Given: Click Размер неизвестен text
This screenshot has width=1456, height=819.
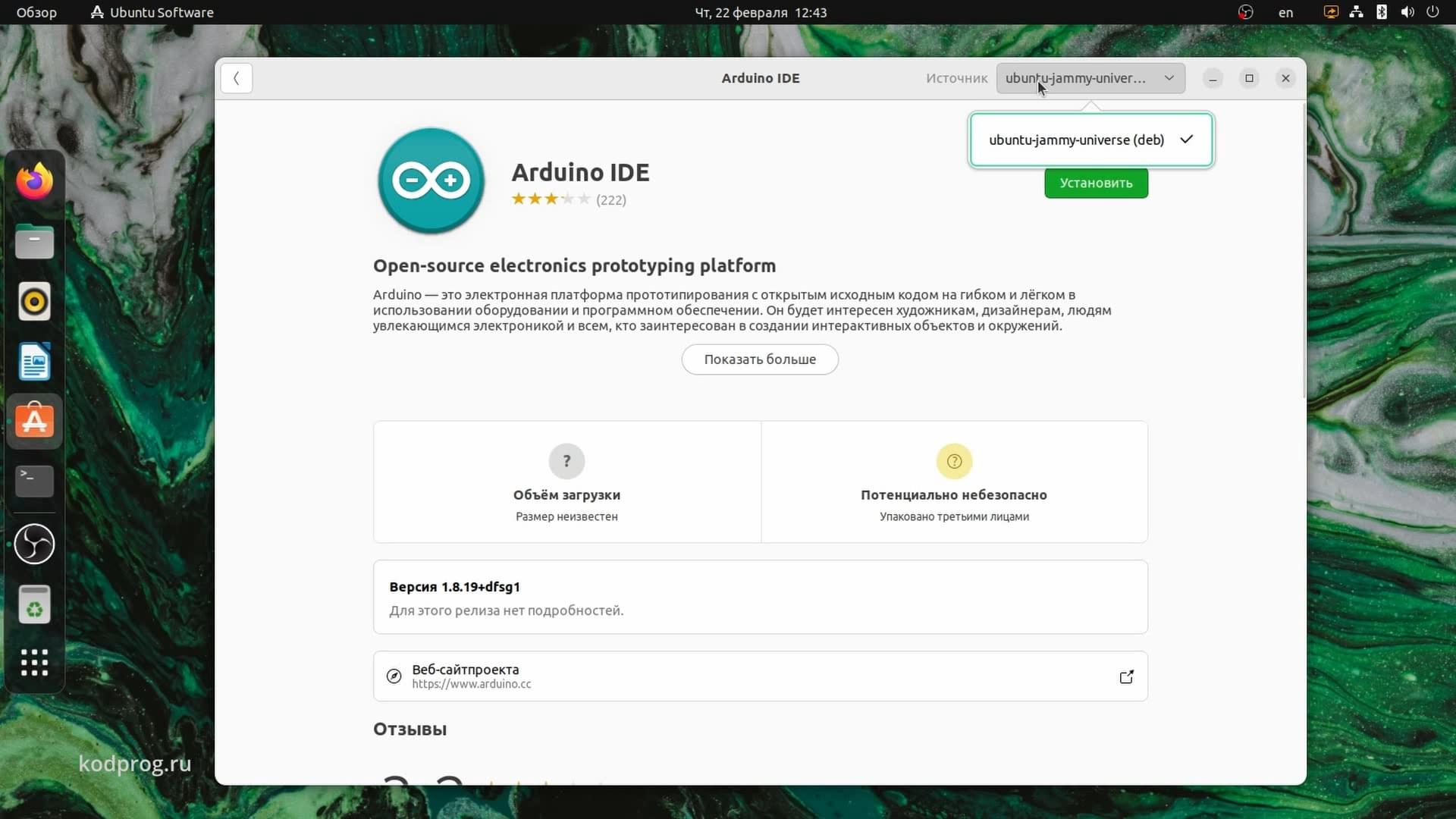Looking at the screenshot, I should click(566, 516).
